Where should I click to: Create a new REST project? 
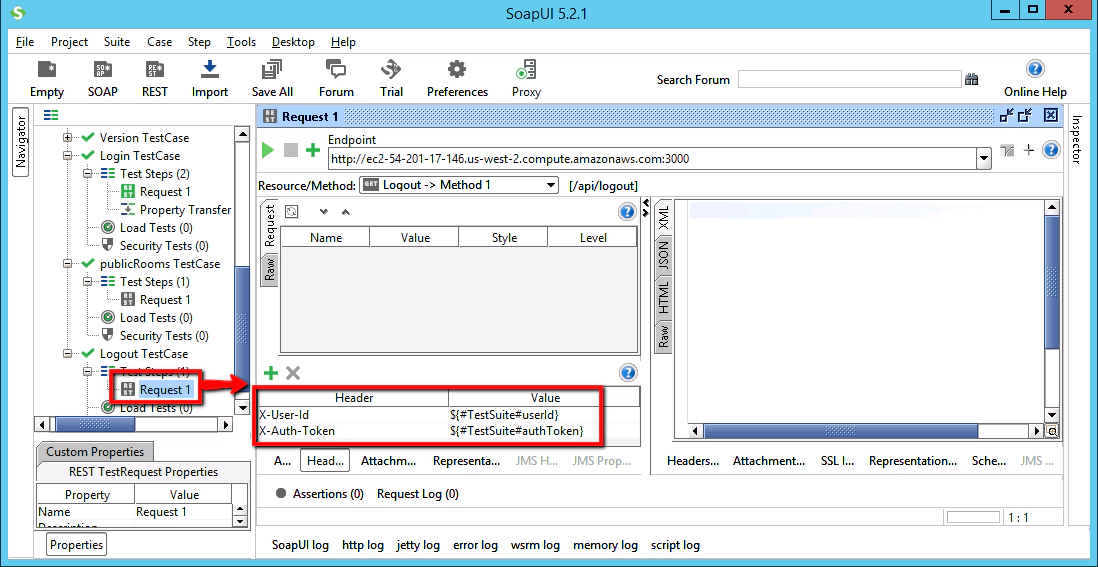pos(155,78)
